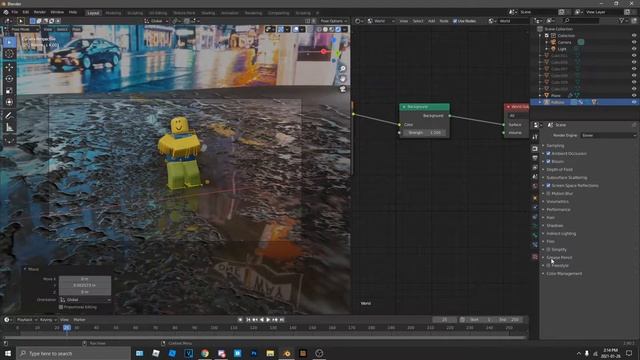Open the Window menu
The height and width of the screenshot is (360, 640).
click(57, 12)
